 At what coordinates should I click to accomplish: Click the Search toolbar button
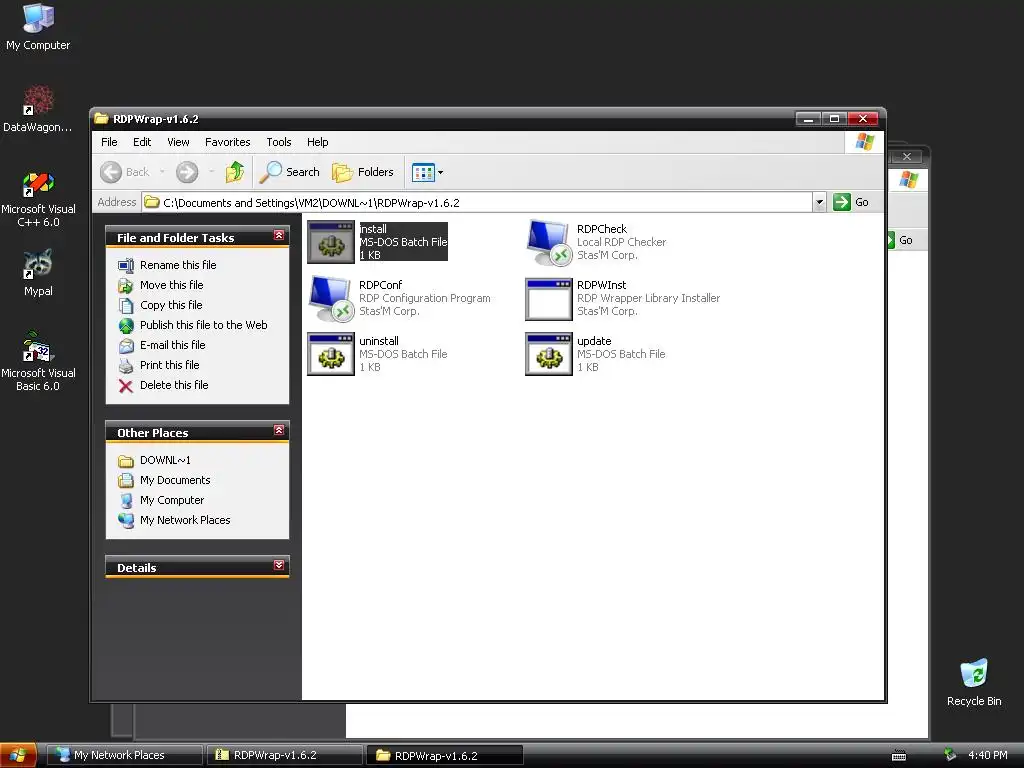[289, 172]
